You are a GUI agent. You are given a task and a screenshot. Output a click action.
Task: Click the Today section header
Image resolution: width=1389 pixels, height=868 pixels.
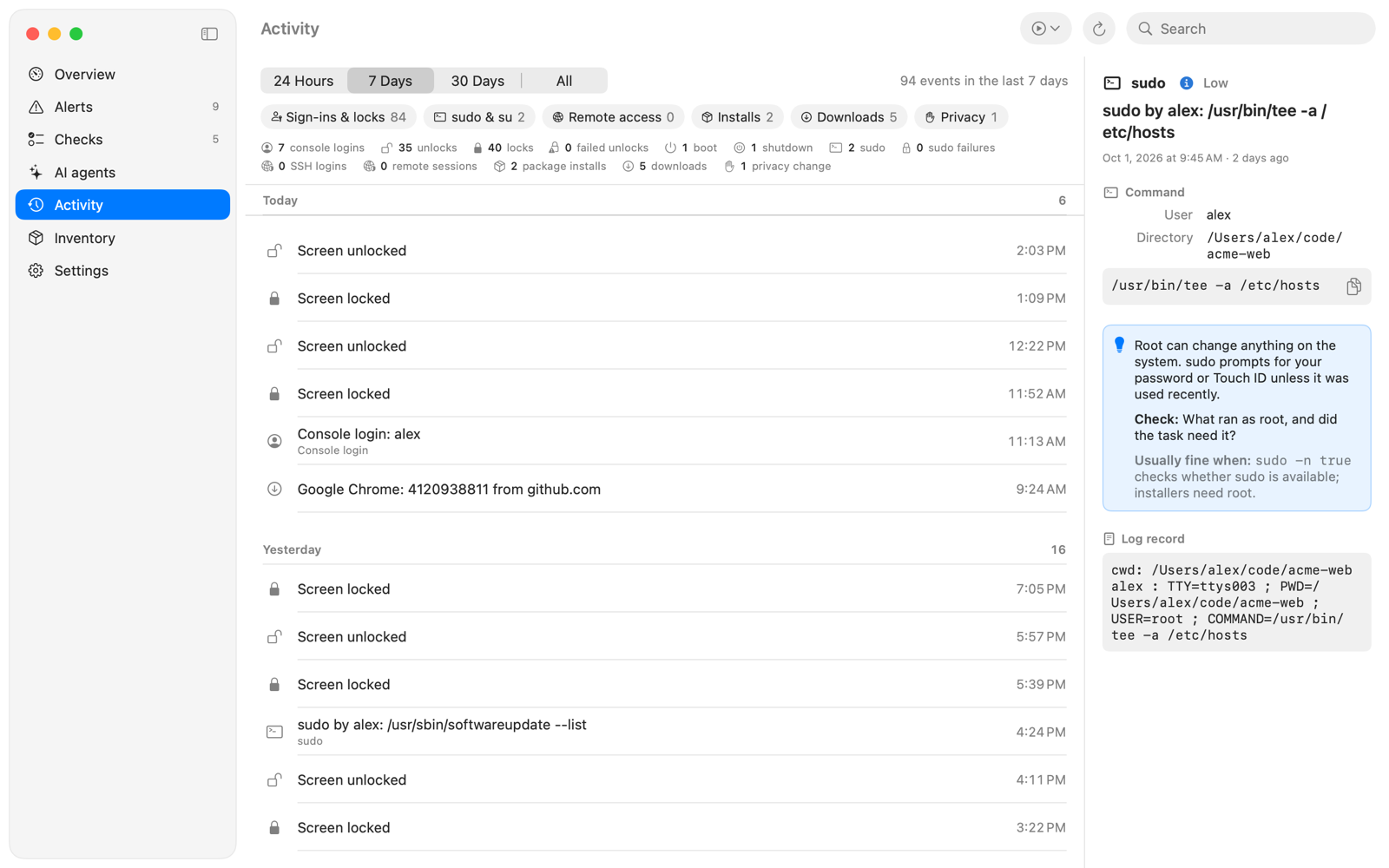pos(664,201)
